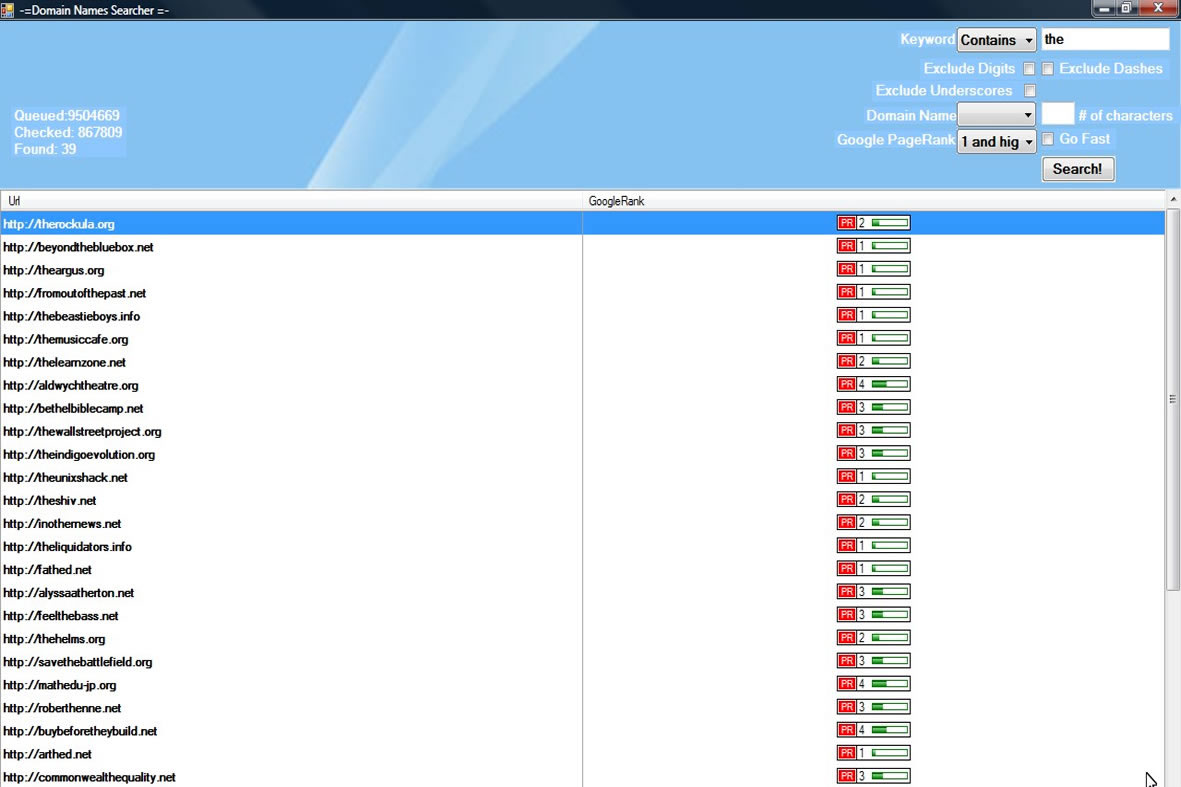Click the 'Checked: 867809' status text
Screen dimensions: 1181x787
coord(68,132)
